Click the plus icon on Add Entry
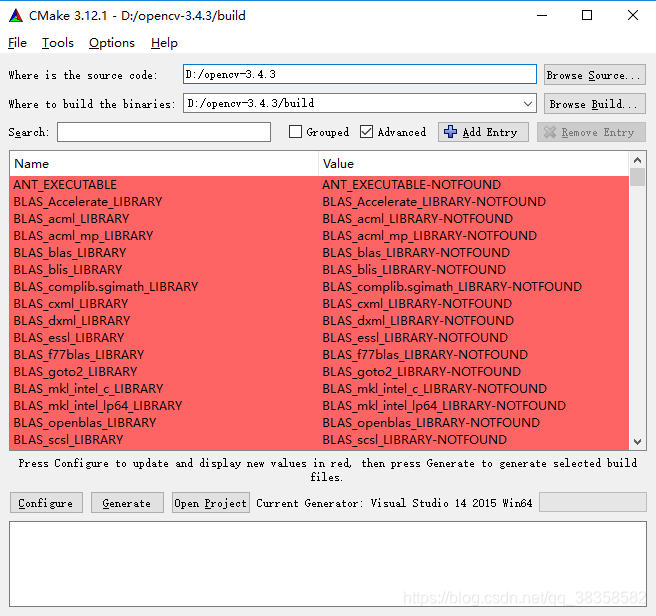656x616 pixels. [x=450, y=132]
